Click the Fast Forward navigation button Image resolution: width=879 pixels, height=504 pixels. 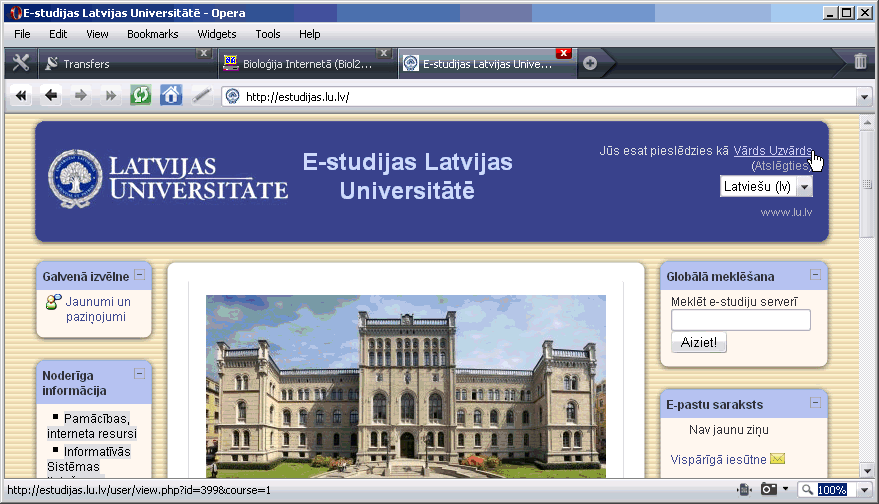click(x=111, y=96)
